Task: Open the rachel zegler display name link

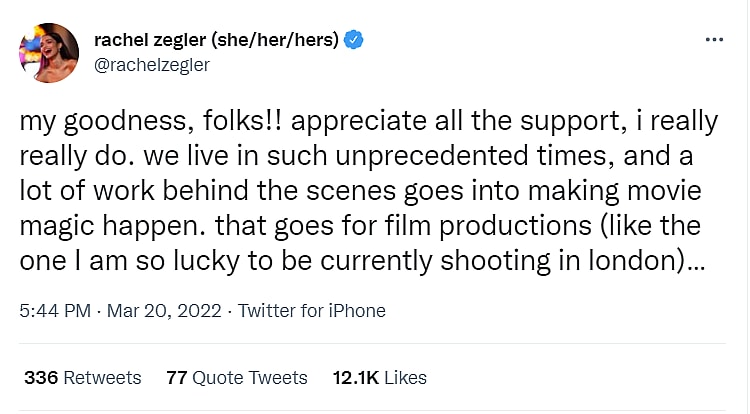Action: click(x=158, y=40)
